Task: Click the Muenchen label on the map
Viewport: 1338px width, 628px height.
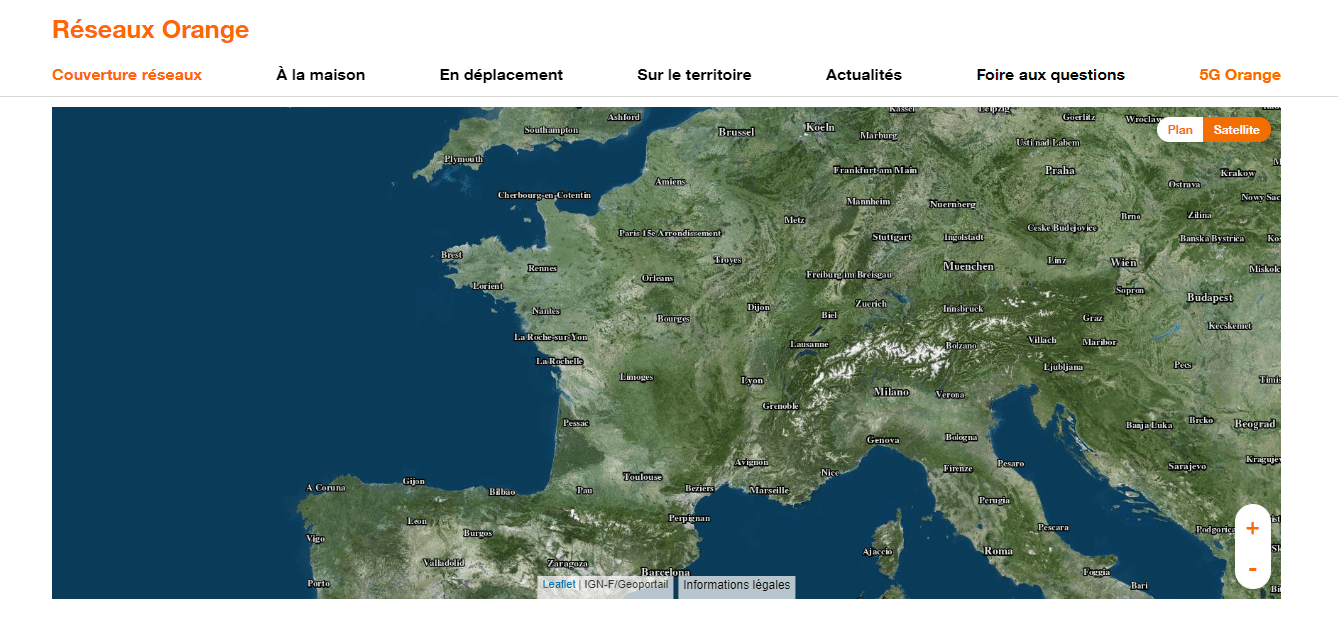Action: point(969,266)
